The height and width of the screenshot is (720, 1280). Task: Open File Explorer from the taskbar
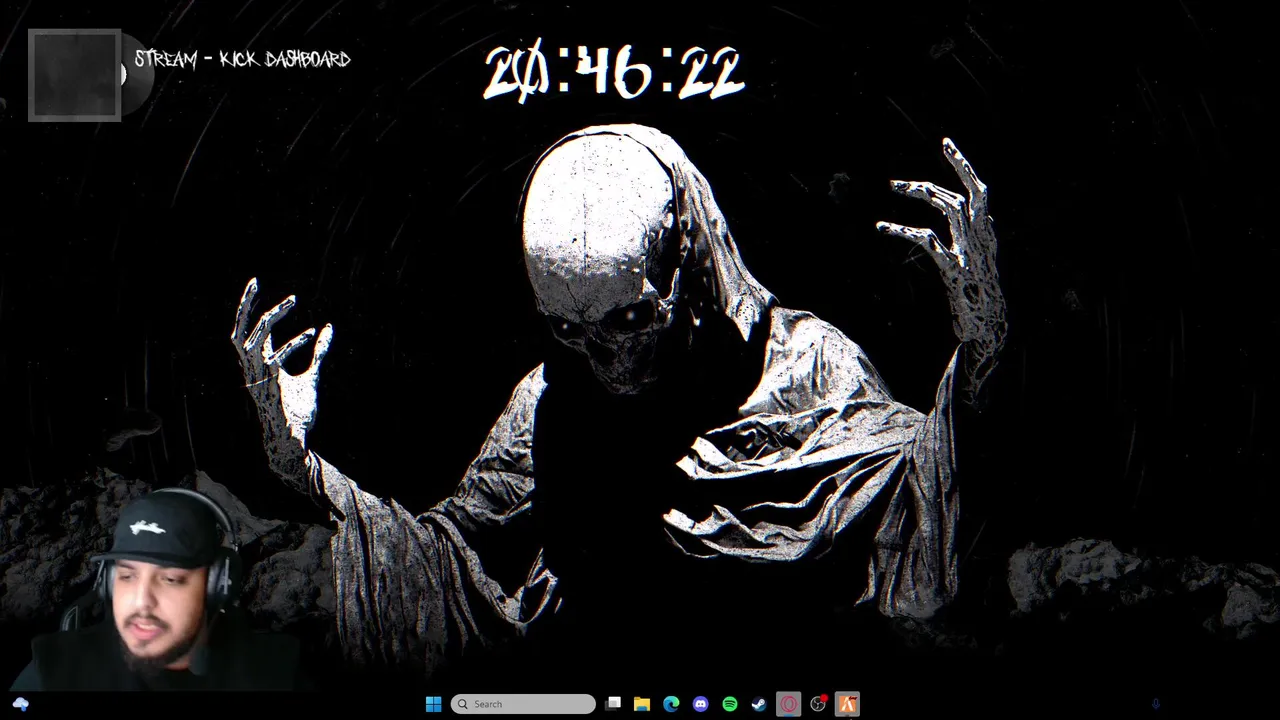click(x=642, y=704)
